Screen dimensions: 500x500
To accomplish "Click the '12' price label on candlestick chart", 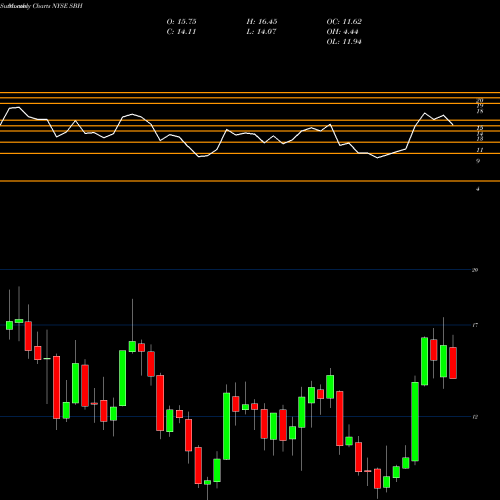I will 475,417.
